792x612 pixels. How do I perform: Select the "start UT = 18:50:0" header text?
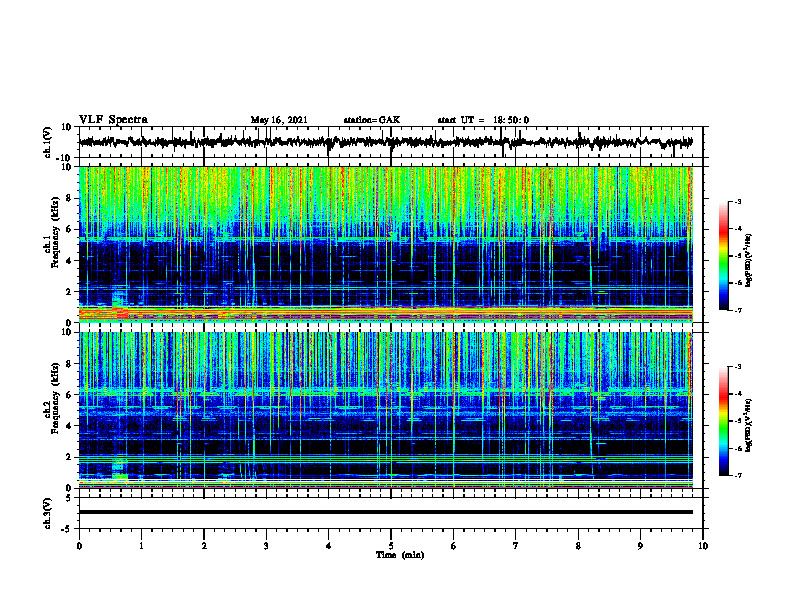click(483, 120)
